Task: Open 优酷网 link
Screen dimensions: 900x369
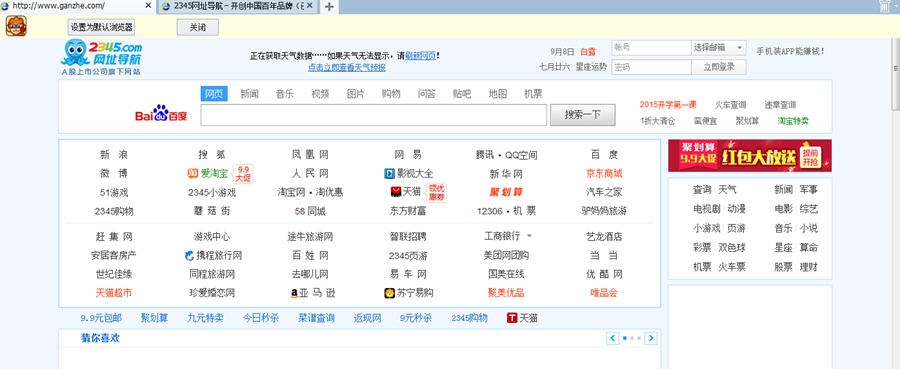Action: [x=604, y=274]
